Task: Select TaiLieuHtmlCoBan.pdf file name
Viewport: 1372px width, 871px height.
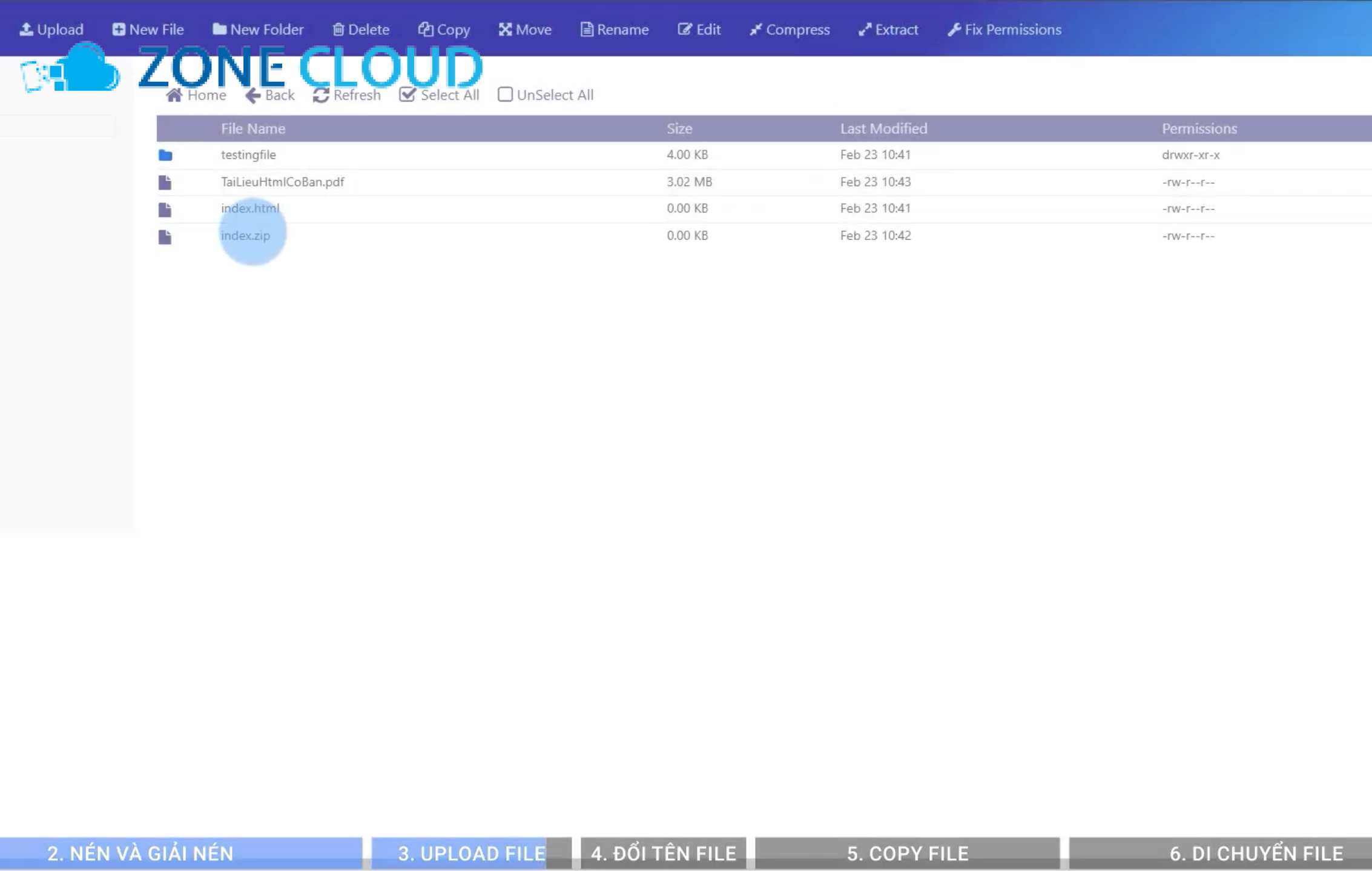Action: point(282,182)
